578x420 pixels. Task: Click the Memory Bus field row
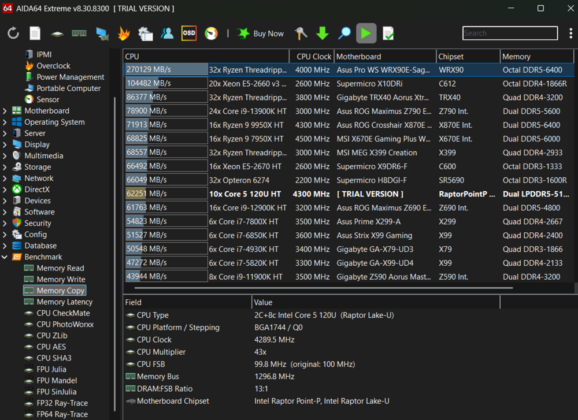(311, 376)
